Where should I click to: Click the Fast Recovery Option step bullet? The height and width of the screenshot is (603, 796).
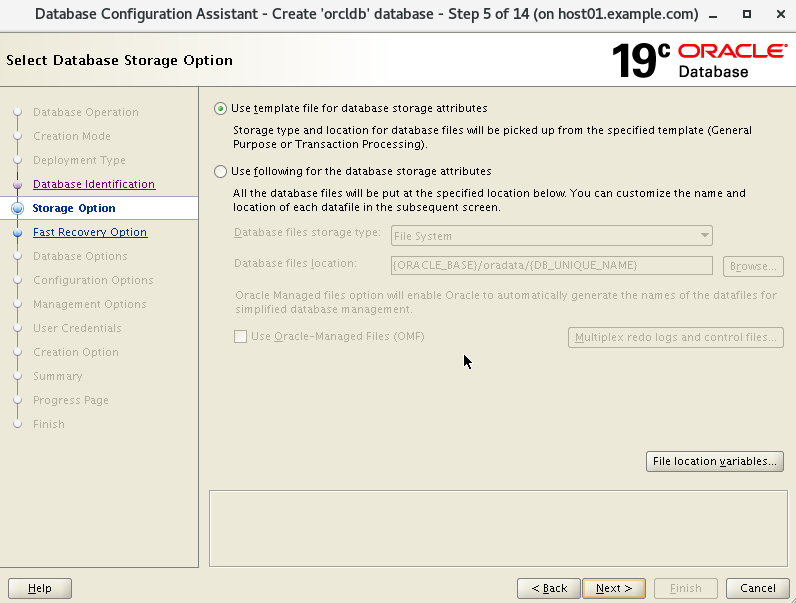point(17,233)
